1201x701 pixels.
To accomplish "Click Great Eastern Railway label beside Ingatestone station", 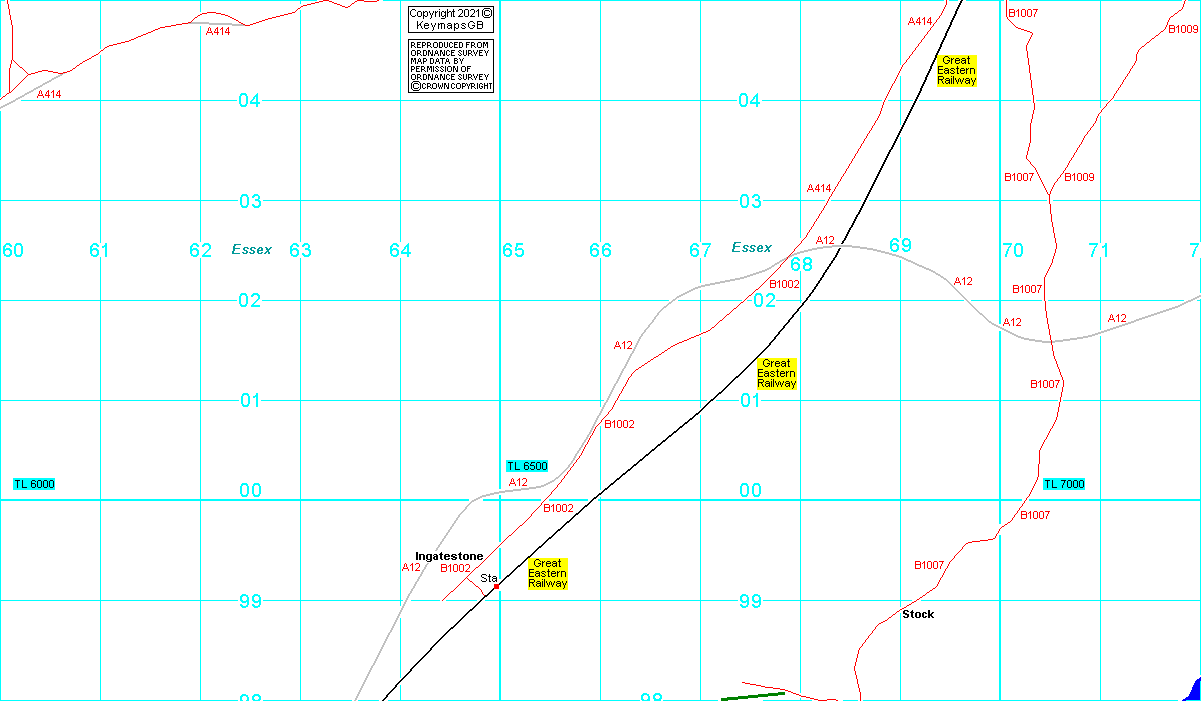I will point(547,573).
